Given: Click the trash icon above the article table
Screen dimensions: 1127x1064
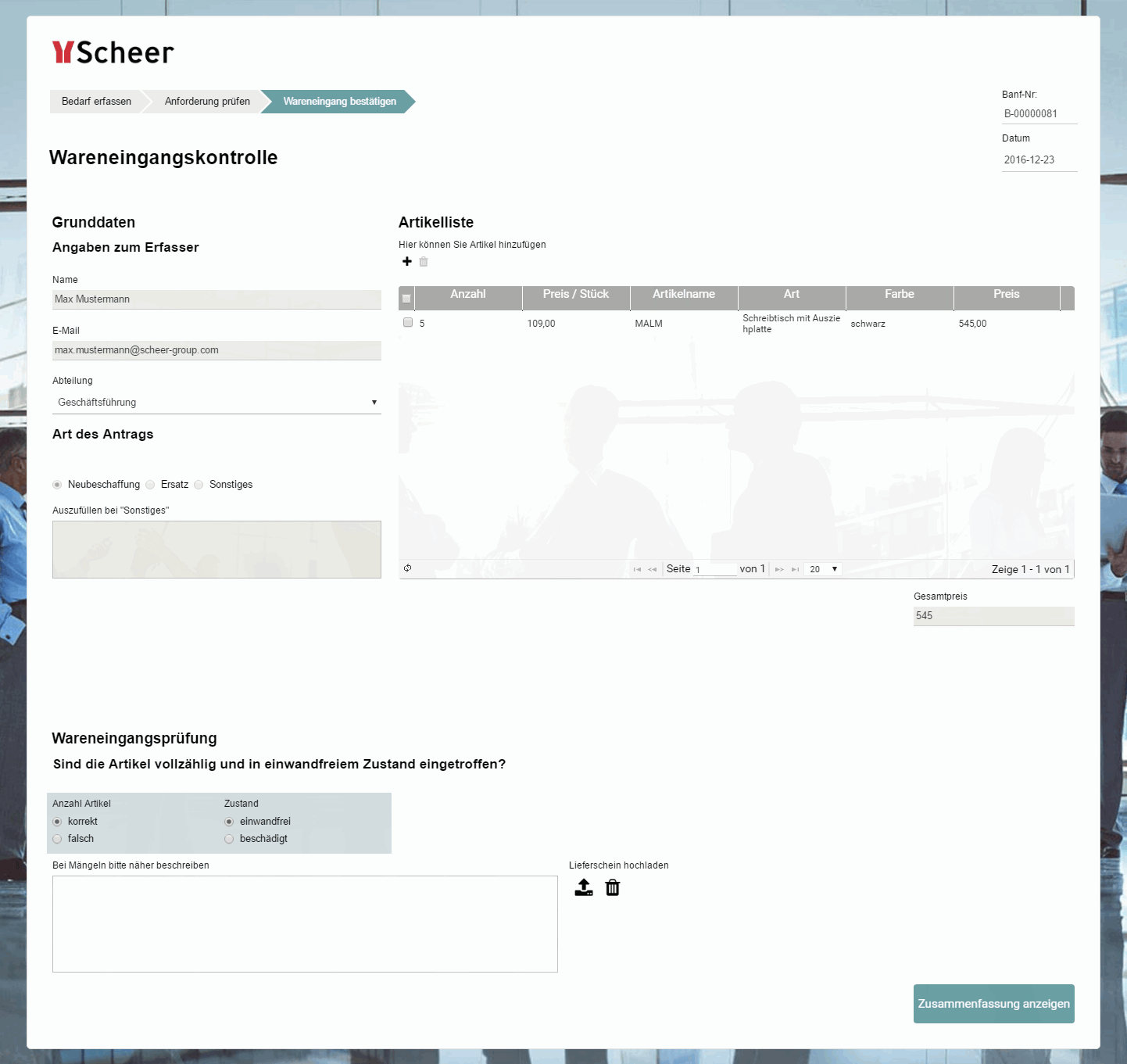Looking at the screenshot, I should click(424, 261).
